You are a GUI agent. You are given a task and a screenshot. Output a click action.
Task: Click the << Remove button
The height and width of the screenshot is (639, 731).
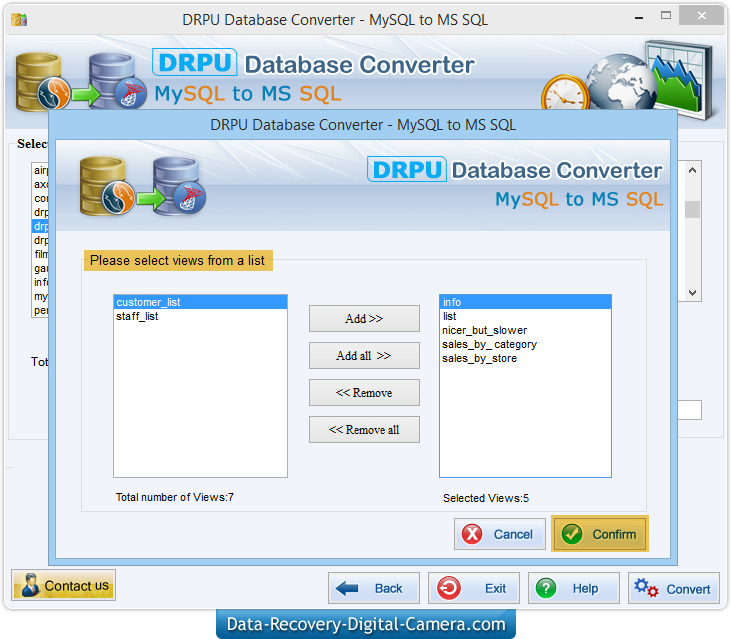click(364, 392)
